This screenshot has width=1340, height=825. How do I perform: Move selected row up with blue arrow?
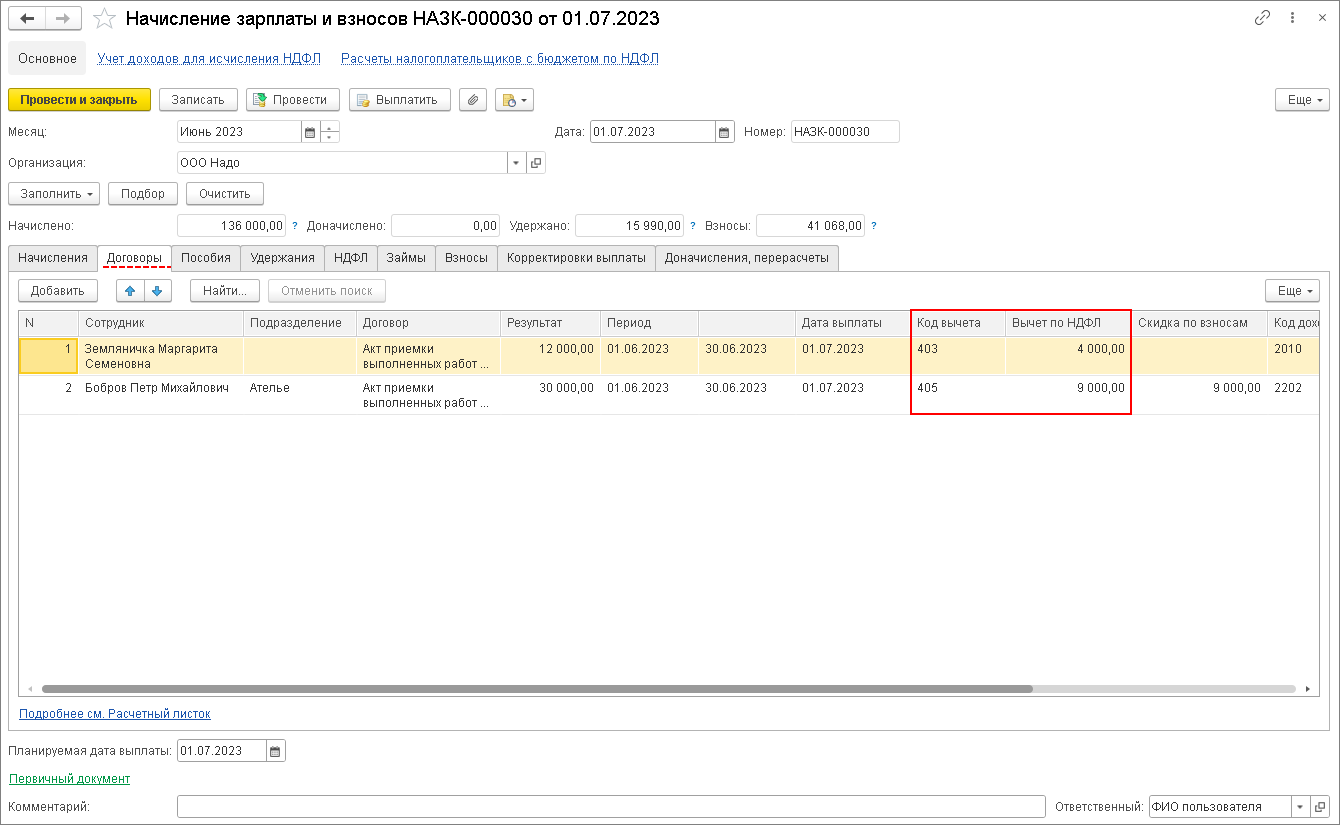[131, 291]
